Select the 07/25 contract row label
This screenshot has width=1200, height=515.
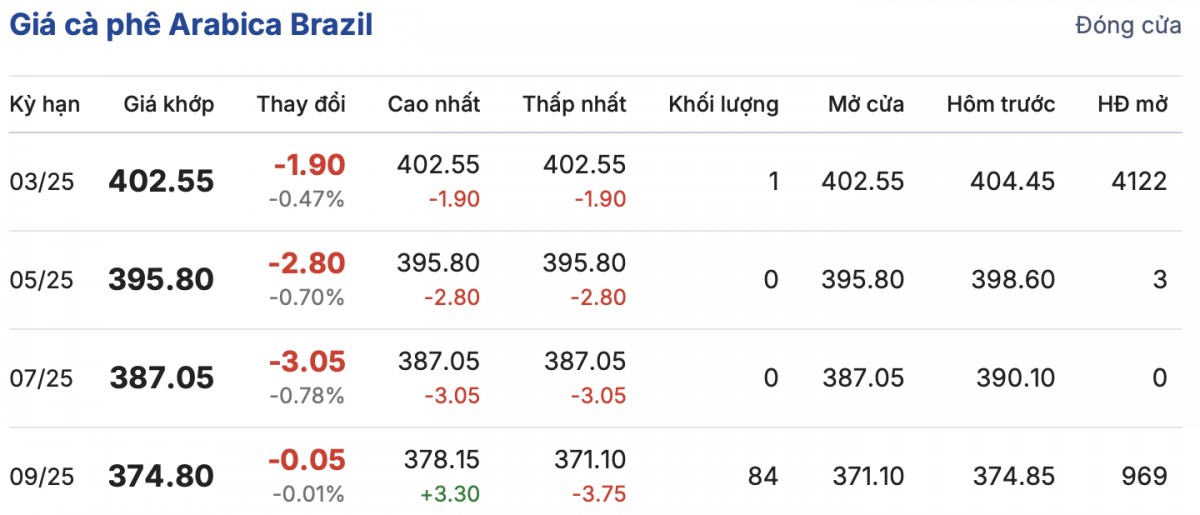tap(41, 378)
